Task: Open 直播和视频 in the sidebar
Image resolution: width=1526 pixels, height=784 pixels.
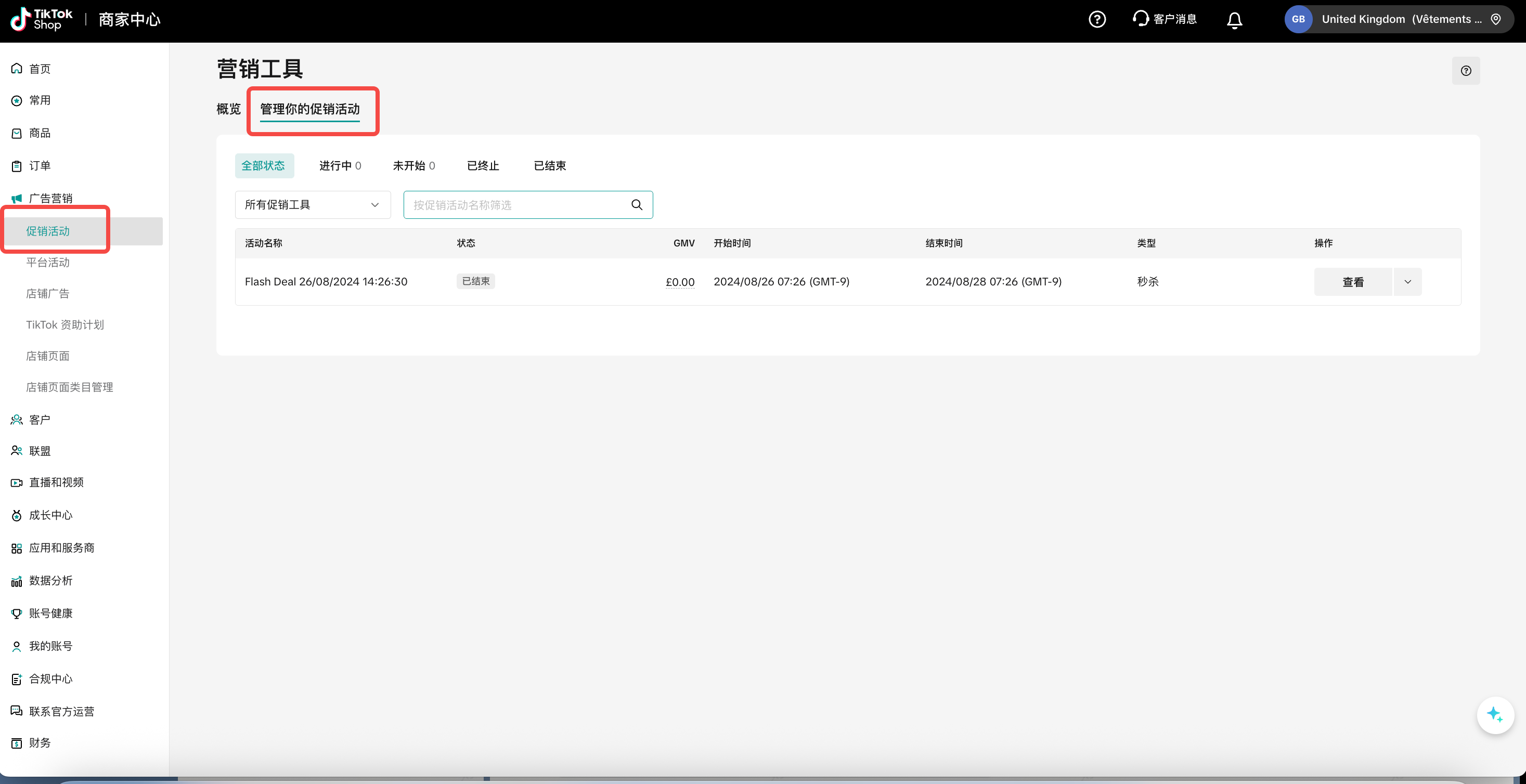Action: [x=56, y=482]
